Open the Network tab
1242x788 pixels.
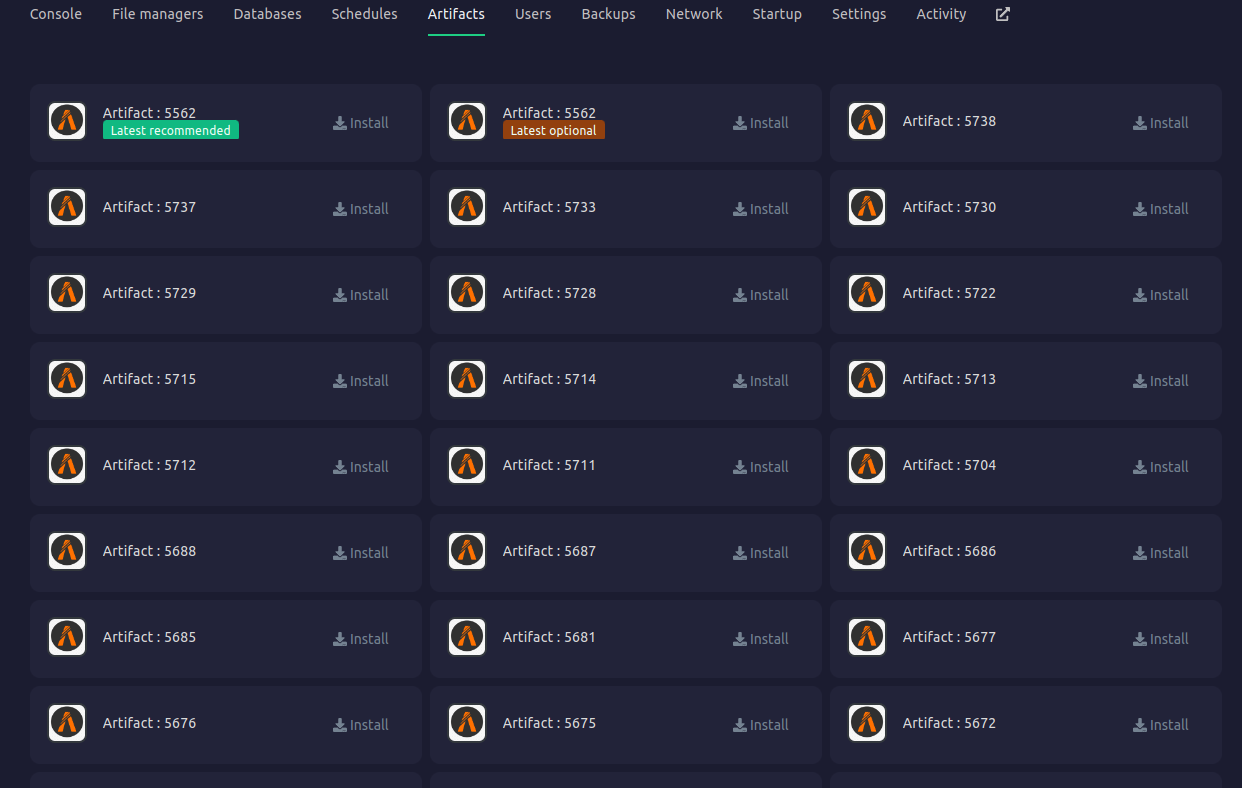[694, 14]
